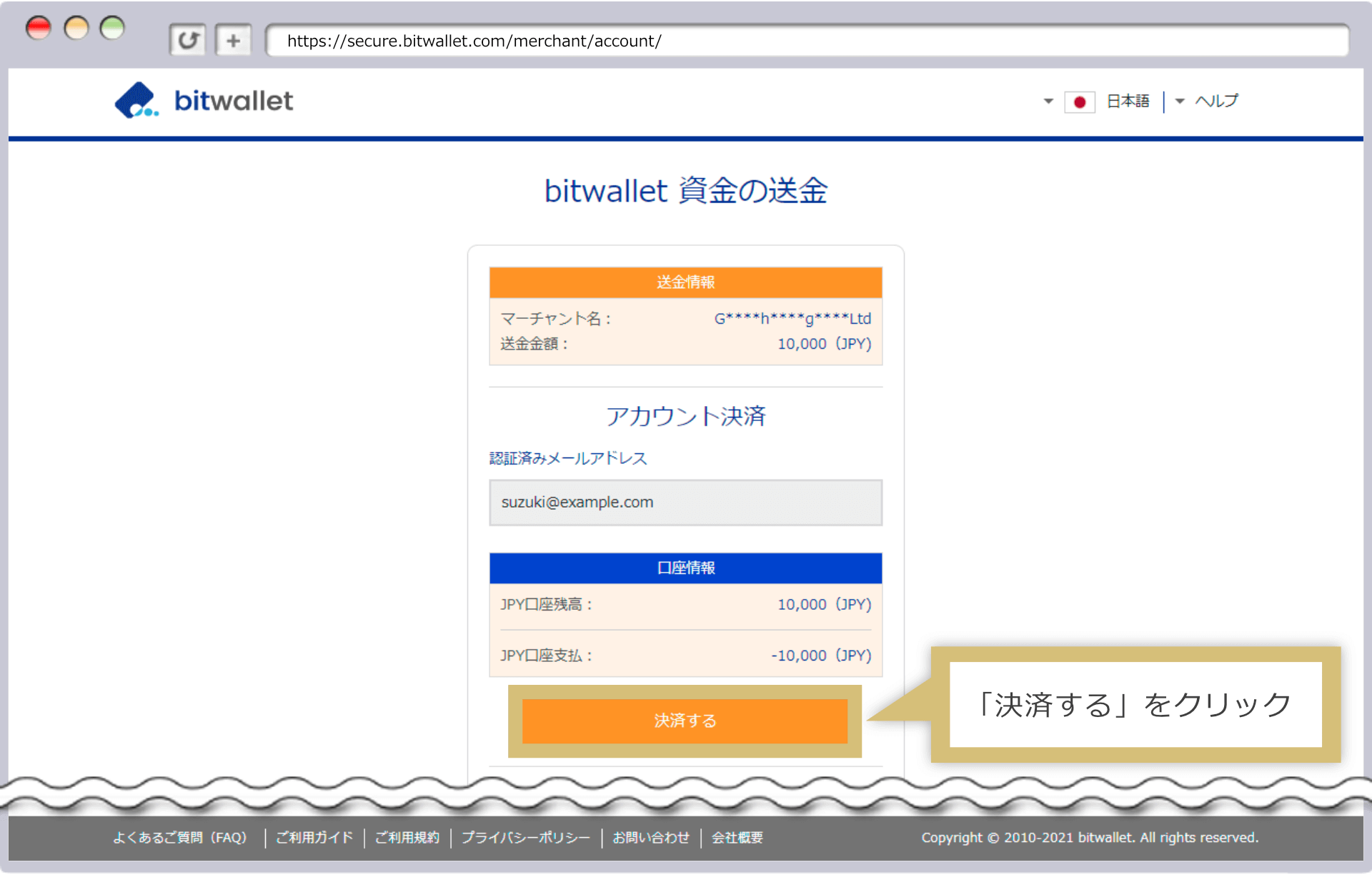Screen dimensions: 1372x875
Task: Open 会社概要 footer link
Action: coord(737,837)
